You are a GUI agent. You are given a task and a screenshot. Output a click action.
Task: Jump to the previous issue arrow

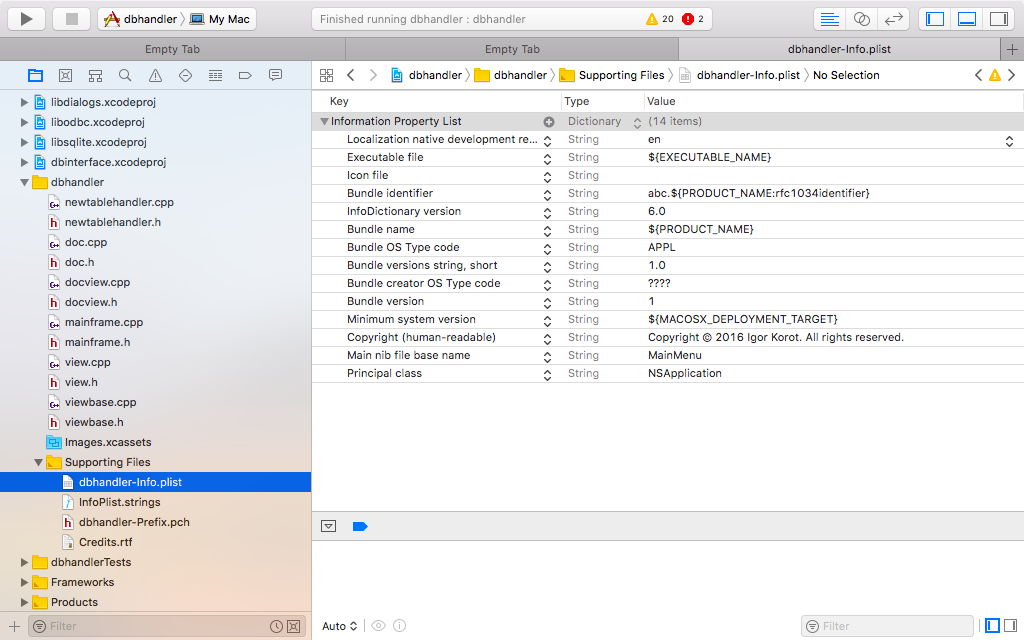pyautogui.click(x=978, y=75)
